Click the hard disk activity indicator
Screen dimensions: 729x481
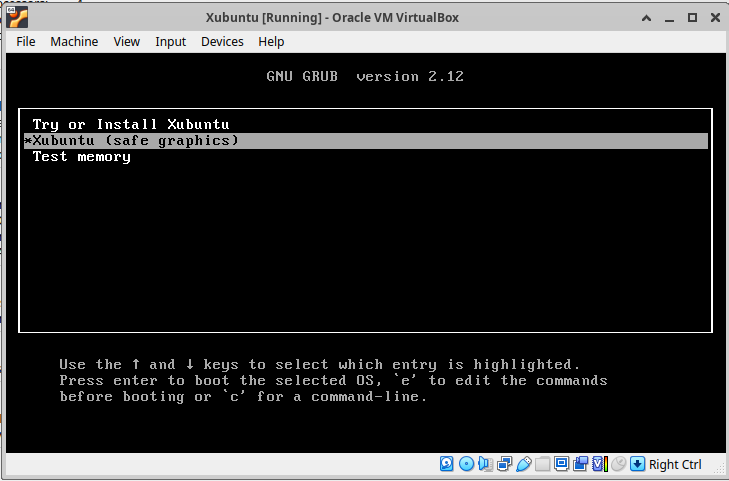pos(447,464)
